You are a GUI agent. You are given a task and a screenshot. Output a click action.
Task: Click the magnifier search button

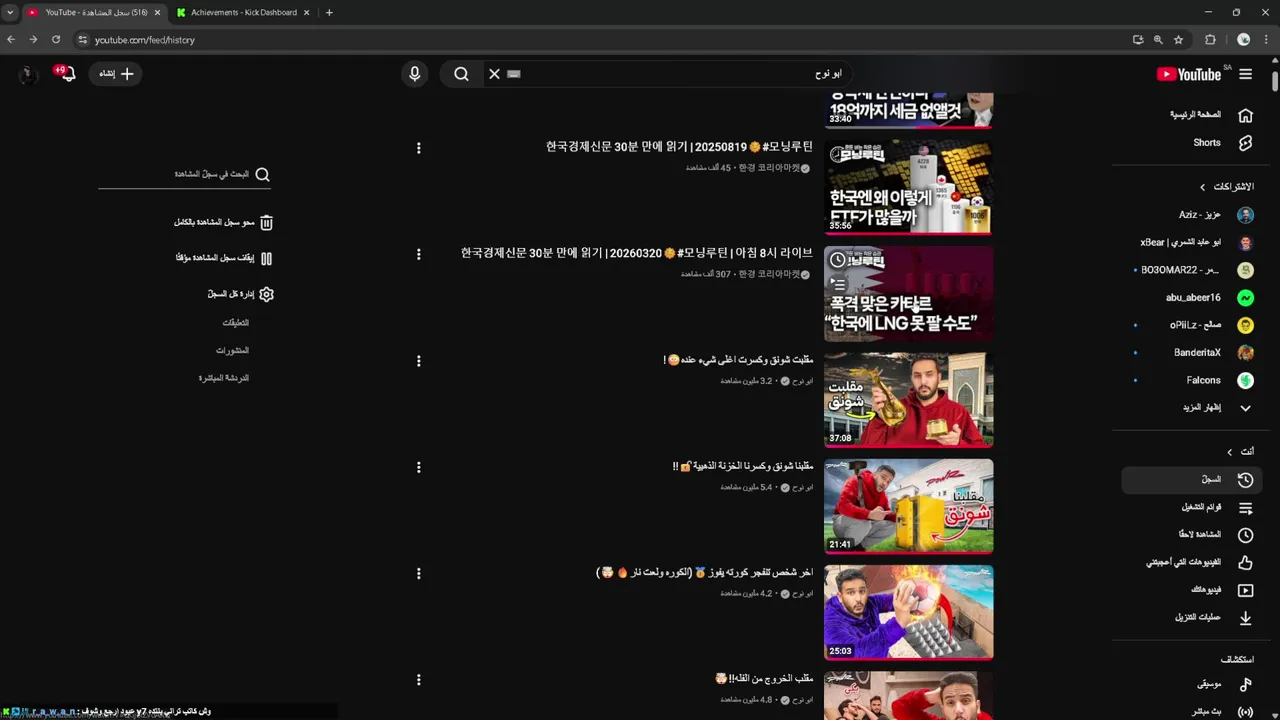[461, 74]
